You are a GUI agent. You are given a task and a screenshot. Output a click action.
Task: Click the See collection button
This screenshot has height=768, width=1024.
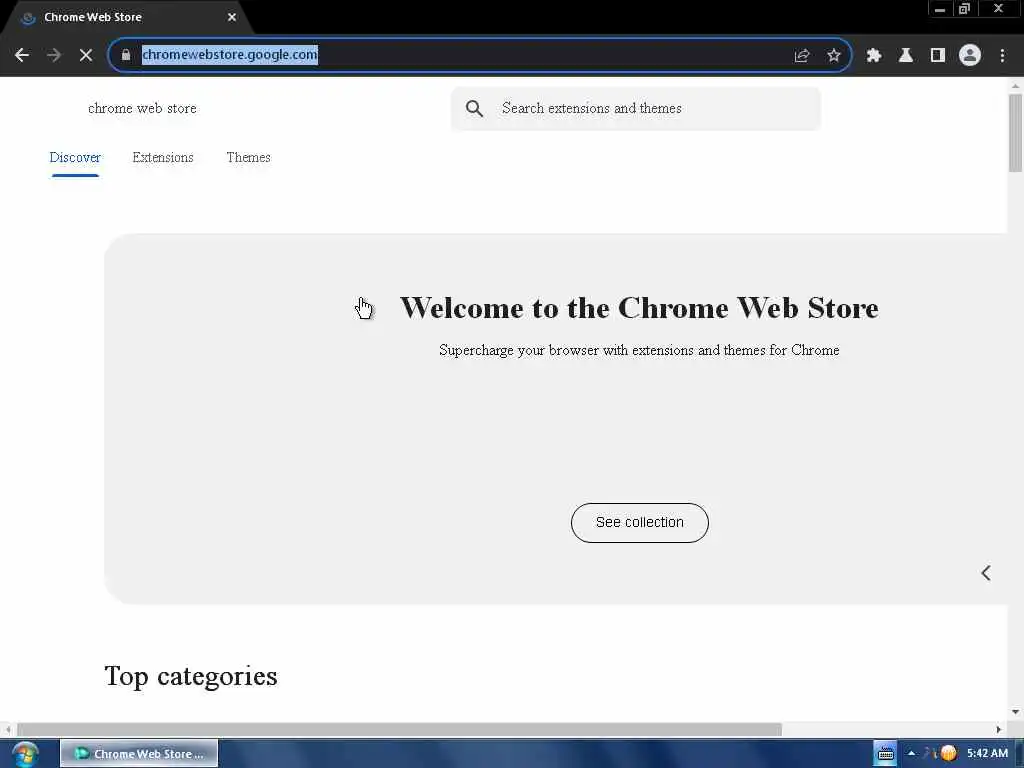coord(639,522)
